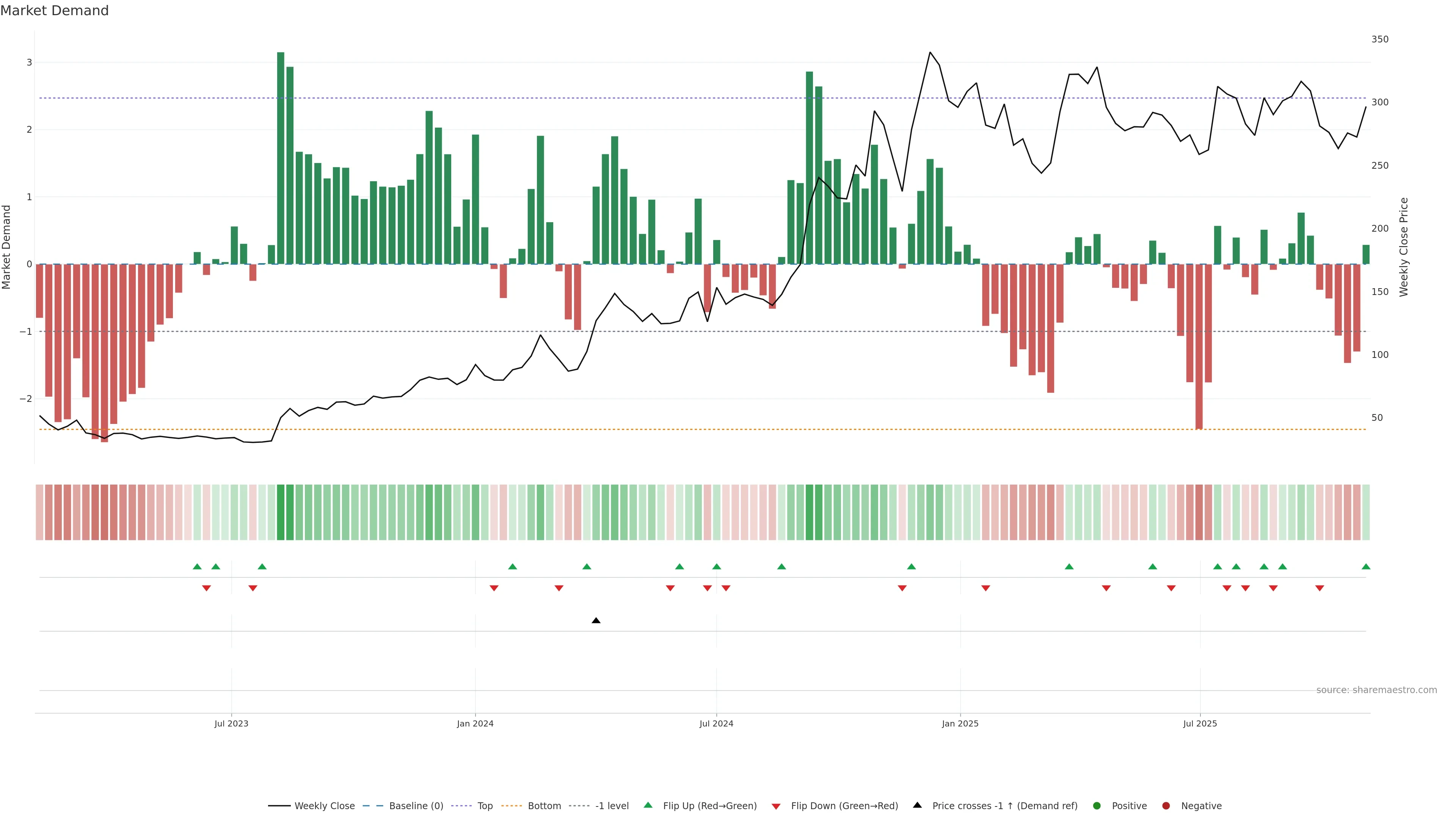Screen dimensions: 1456x819
Task: Click the black triangle marker in the chart
Action: [x=596, y=621]
